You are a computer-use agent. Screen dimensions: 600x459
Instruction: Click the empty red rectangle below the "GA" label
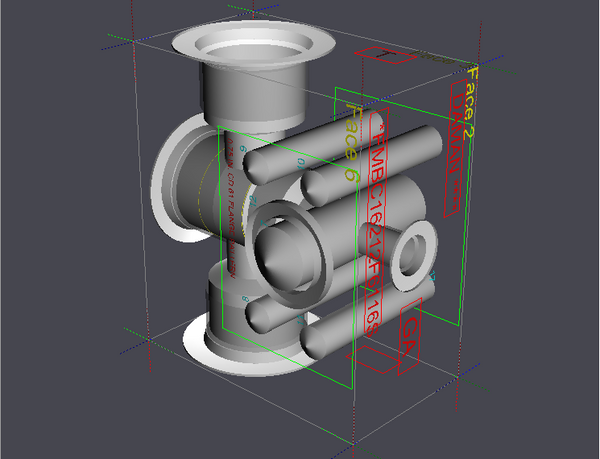click(x=373, y=360)
